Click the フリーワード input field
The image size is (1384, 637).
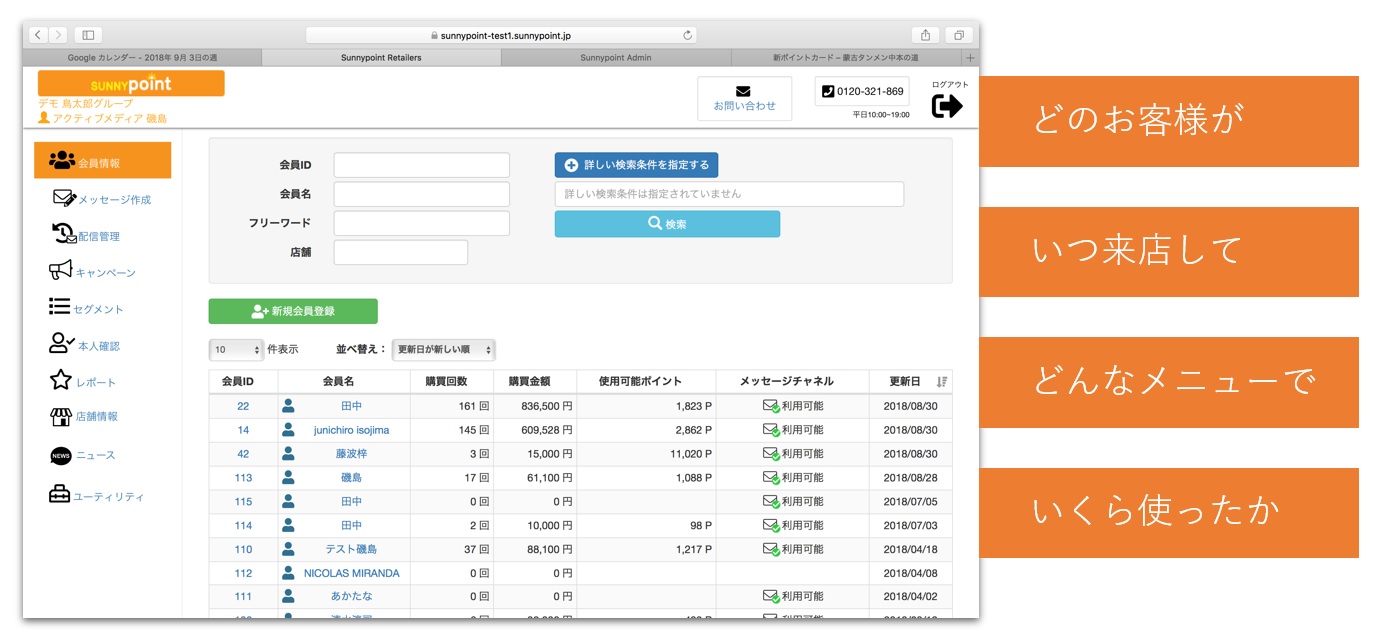[422, 223]
